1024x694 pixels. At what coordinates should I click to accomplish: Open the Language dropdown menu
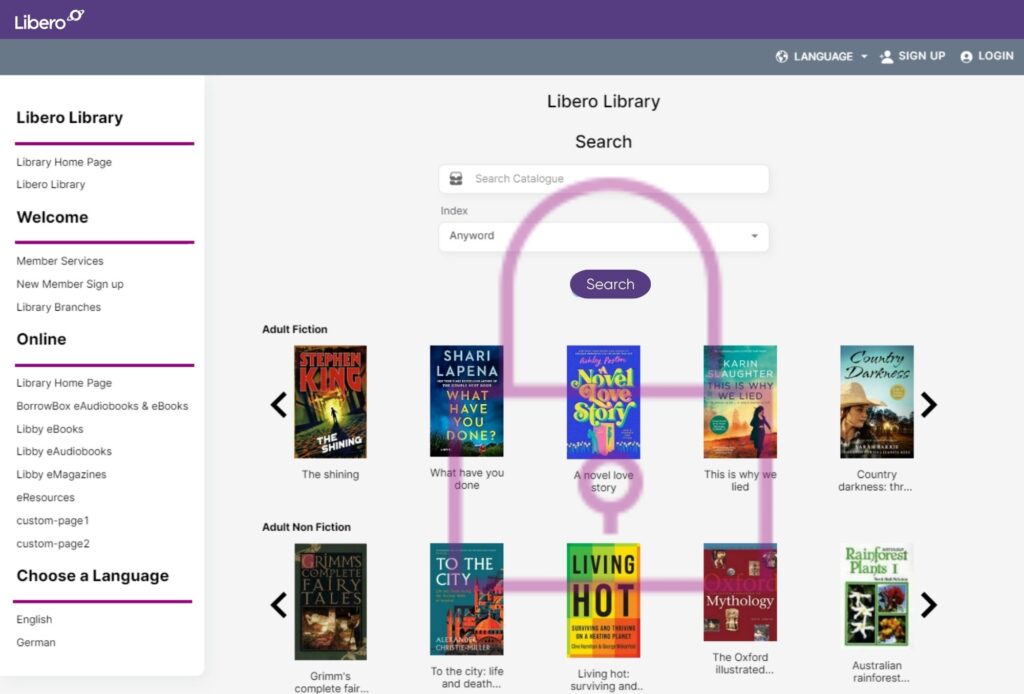822,57
